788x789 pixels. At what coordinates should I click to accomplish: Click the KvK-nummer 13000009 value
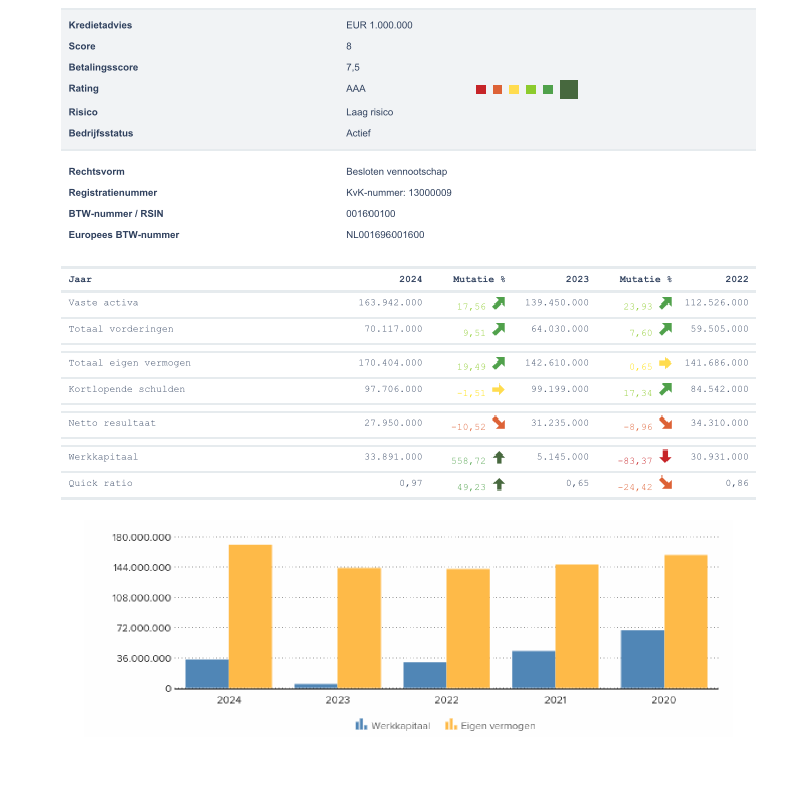398,192
